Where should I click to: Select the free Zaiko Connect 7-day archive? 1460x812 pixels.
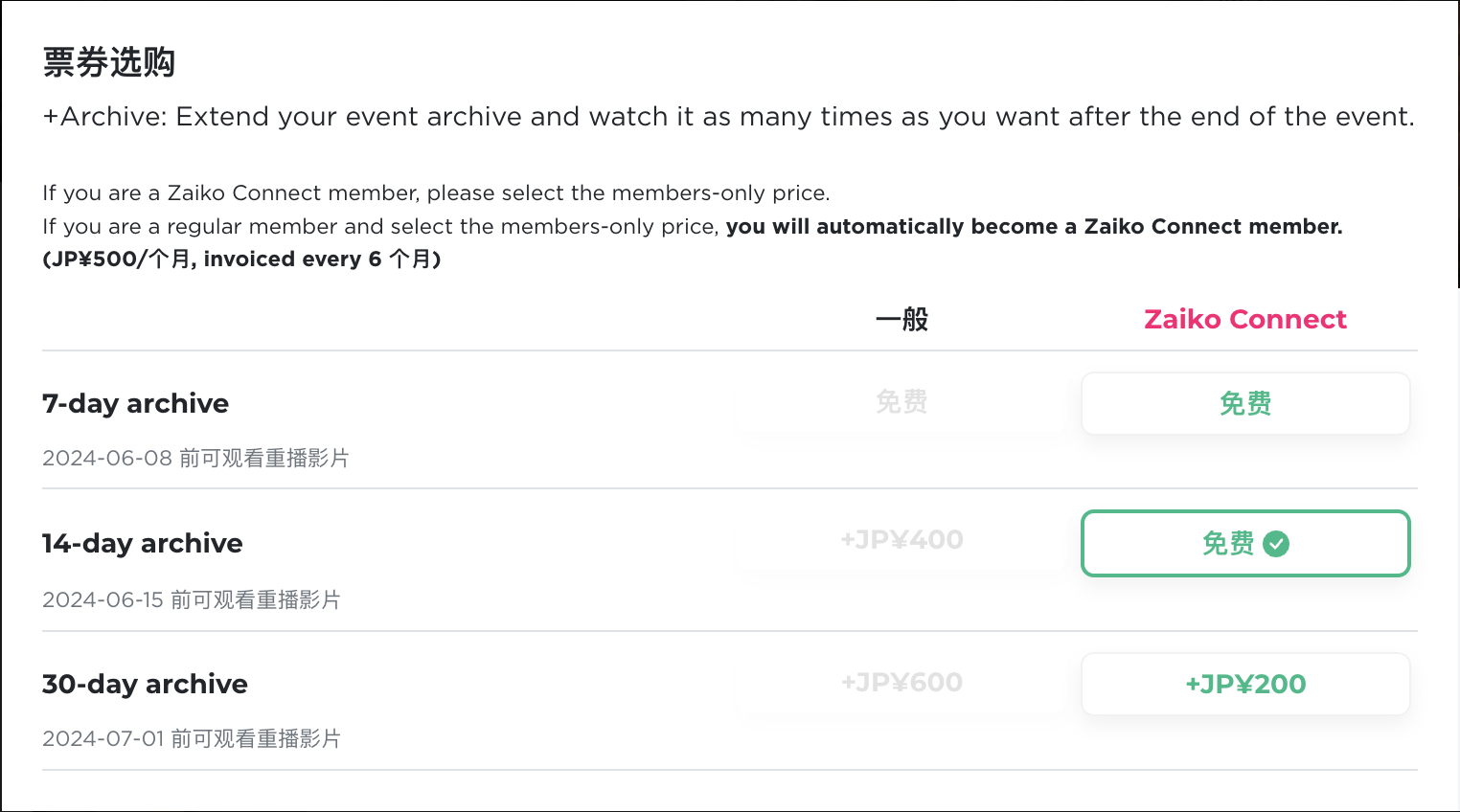click(x=1245, y=403)
